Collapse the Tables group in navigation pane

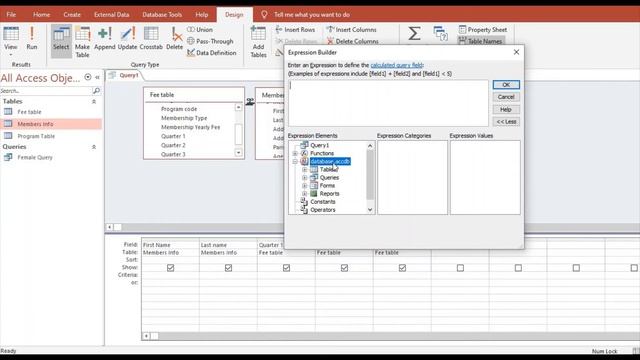(x=94, y=101)
